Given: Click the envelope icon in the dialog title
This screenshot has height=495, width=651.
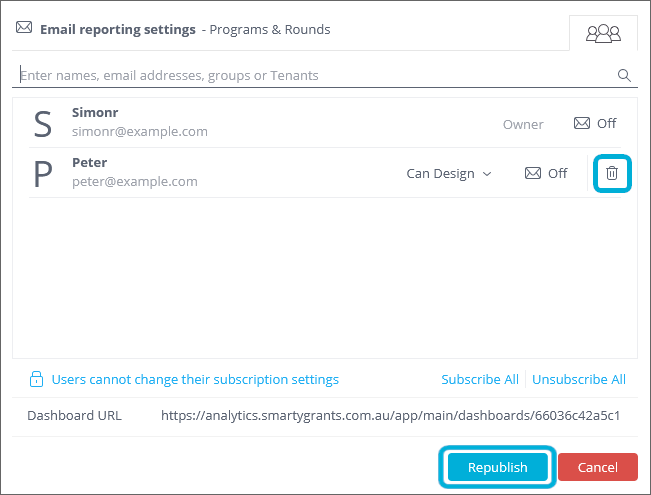Looking at the screenshot, I should (24, 28).
